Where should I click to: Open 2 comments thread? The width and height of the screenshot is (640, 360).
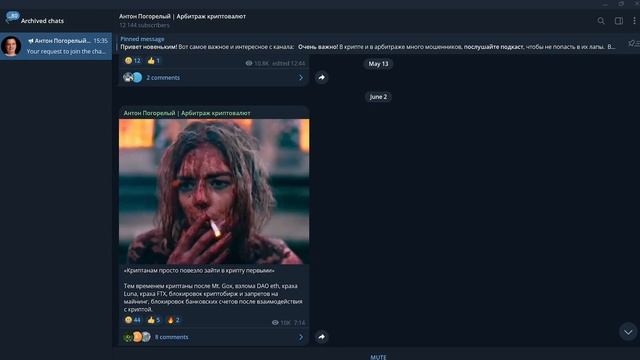213,77
